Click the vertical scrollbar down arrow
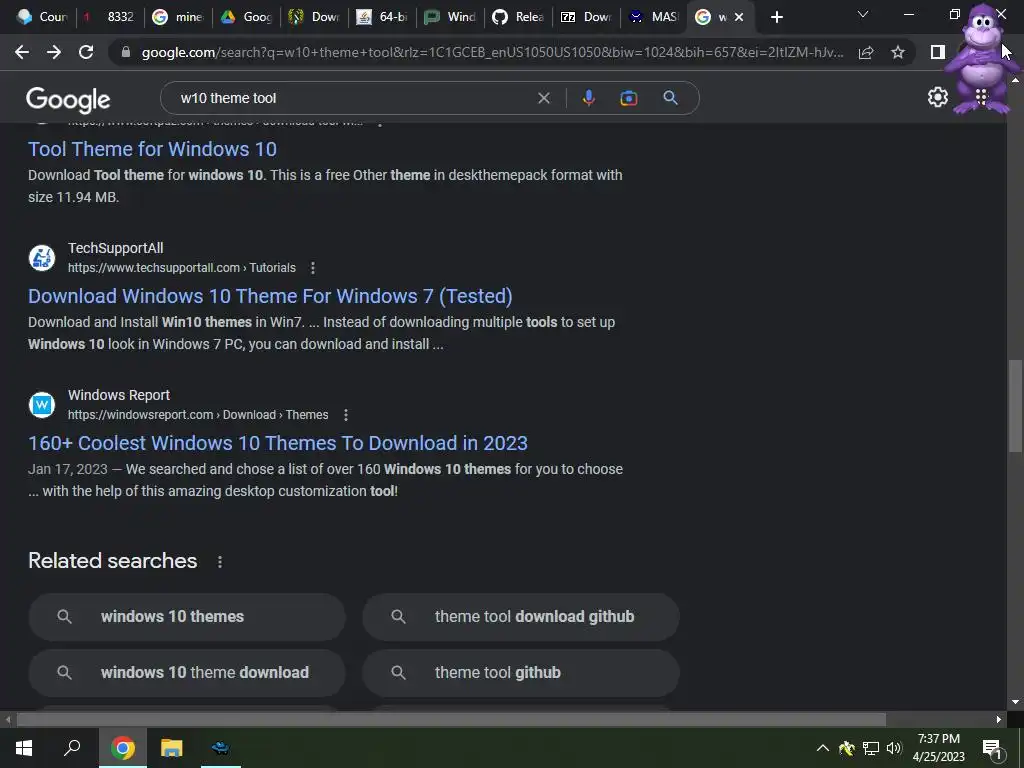Image resolution: width=1024 pixels, height=768 pixels. tap(1015, 702)
